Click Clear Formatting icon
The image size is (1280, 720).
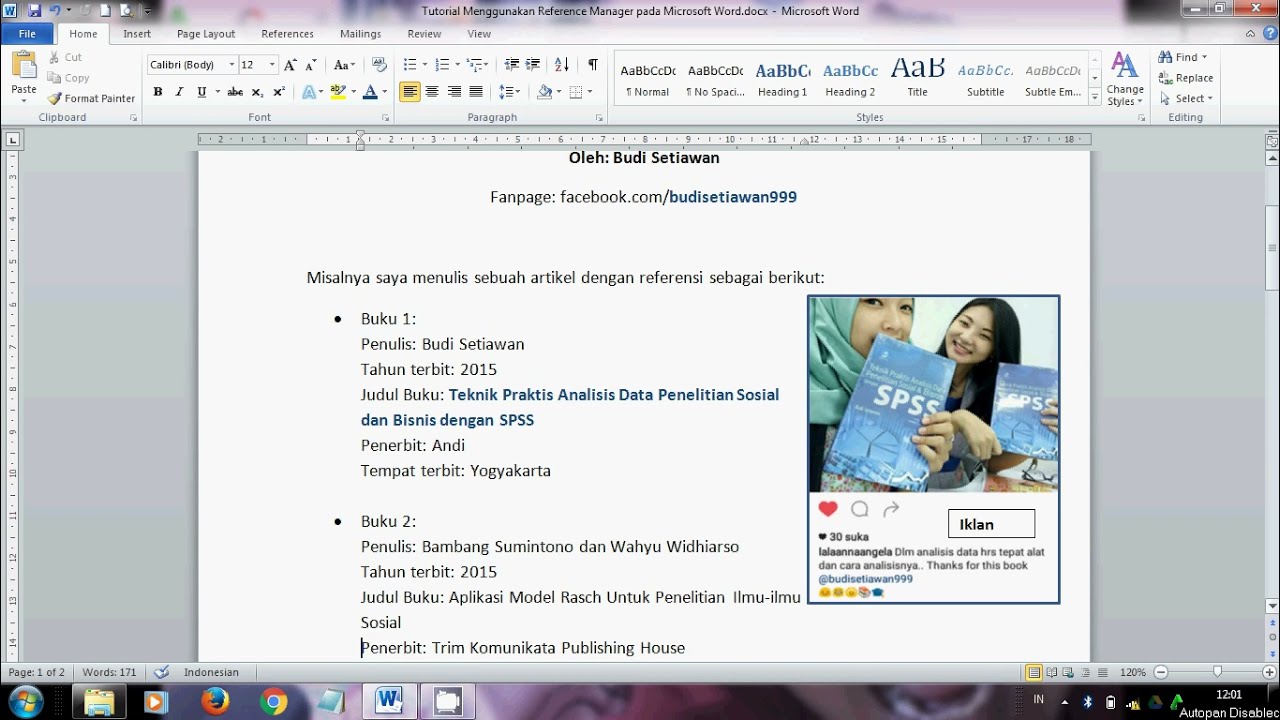379,65
